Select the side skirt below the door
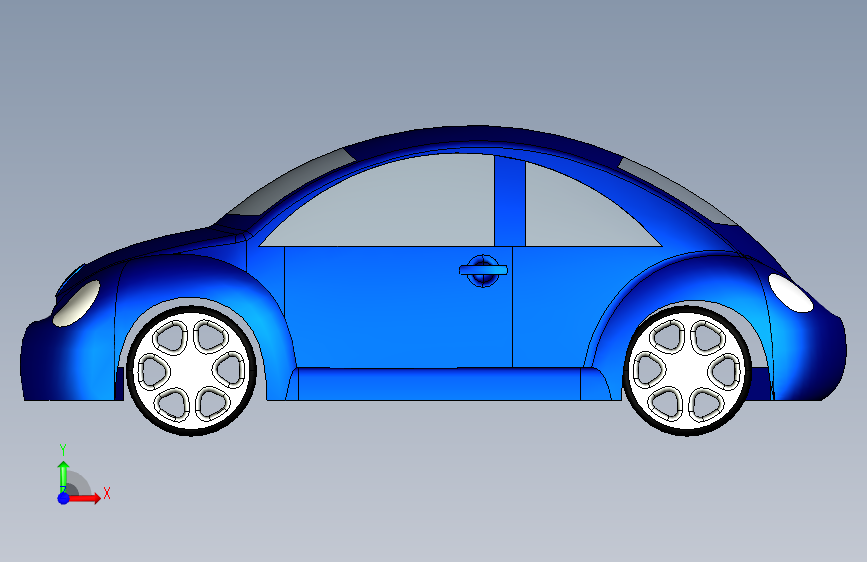This screenshot has height=562, width=867. [440, 384]
